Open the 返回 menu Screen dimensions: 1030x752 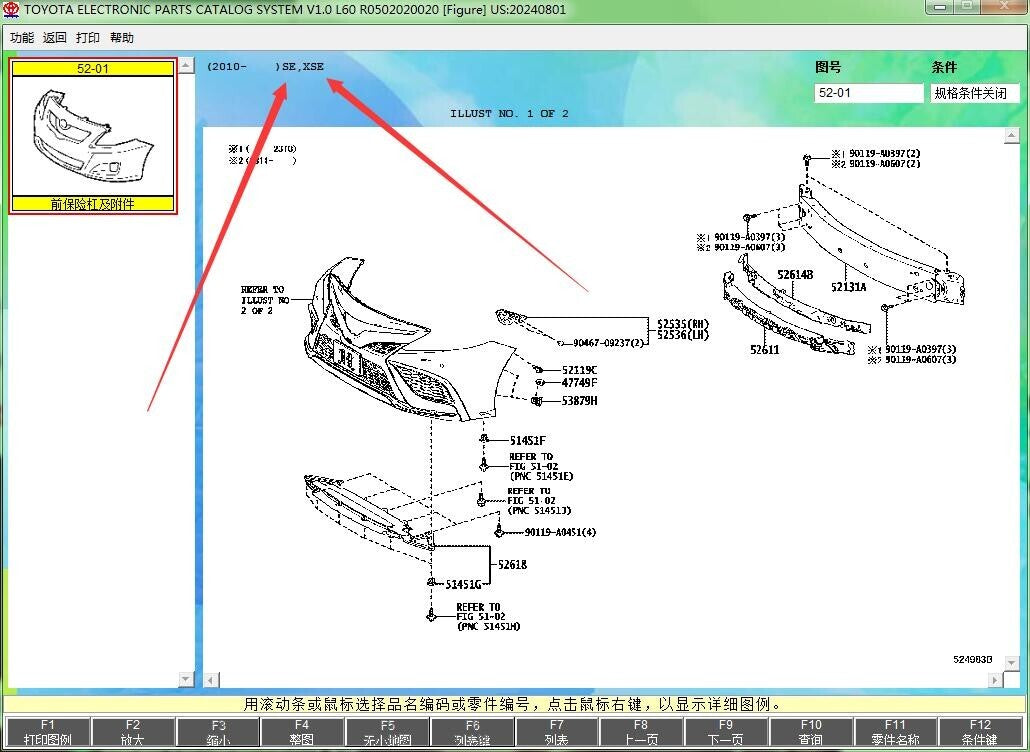[x=55, y=37]
